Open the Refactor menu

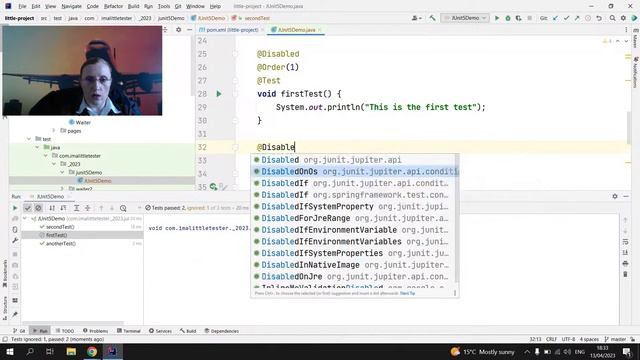113,7
